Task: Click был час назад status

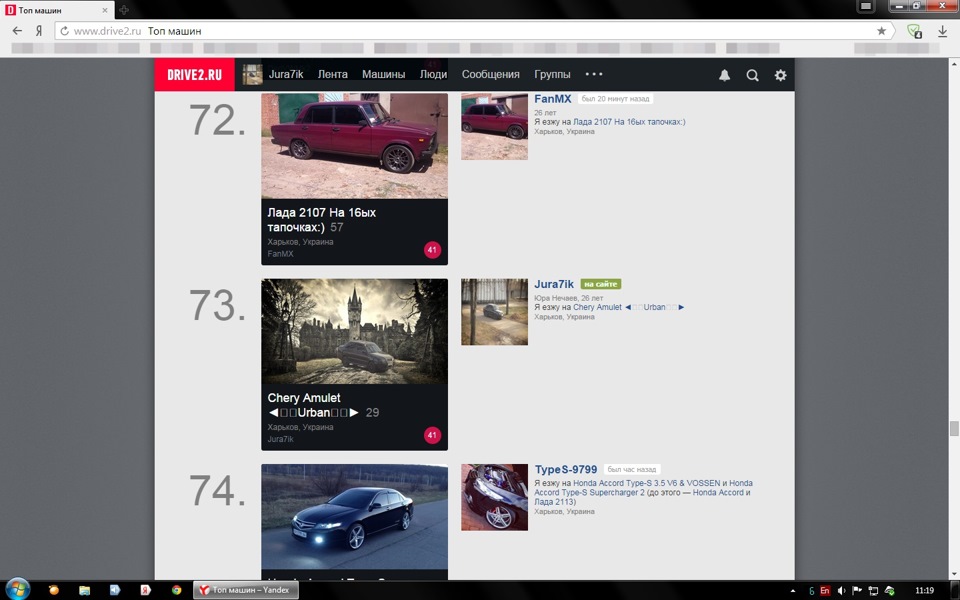Action: click(632, 470)
